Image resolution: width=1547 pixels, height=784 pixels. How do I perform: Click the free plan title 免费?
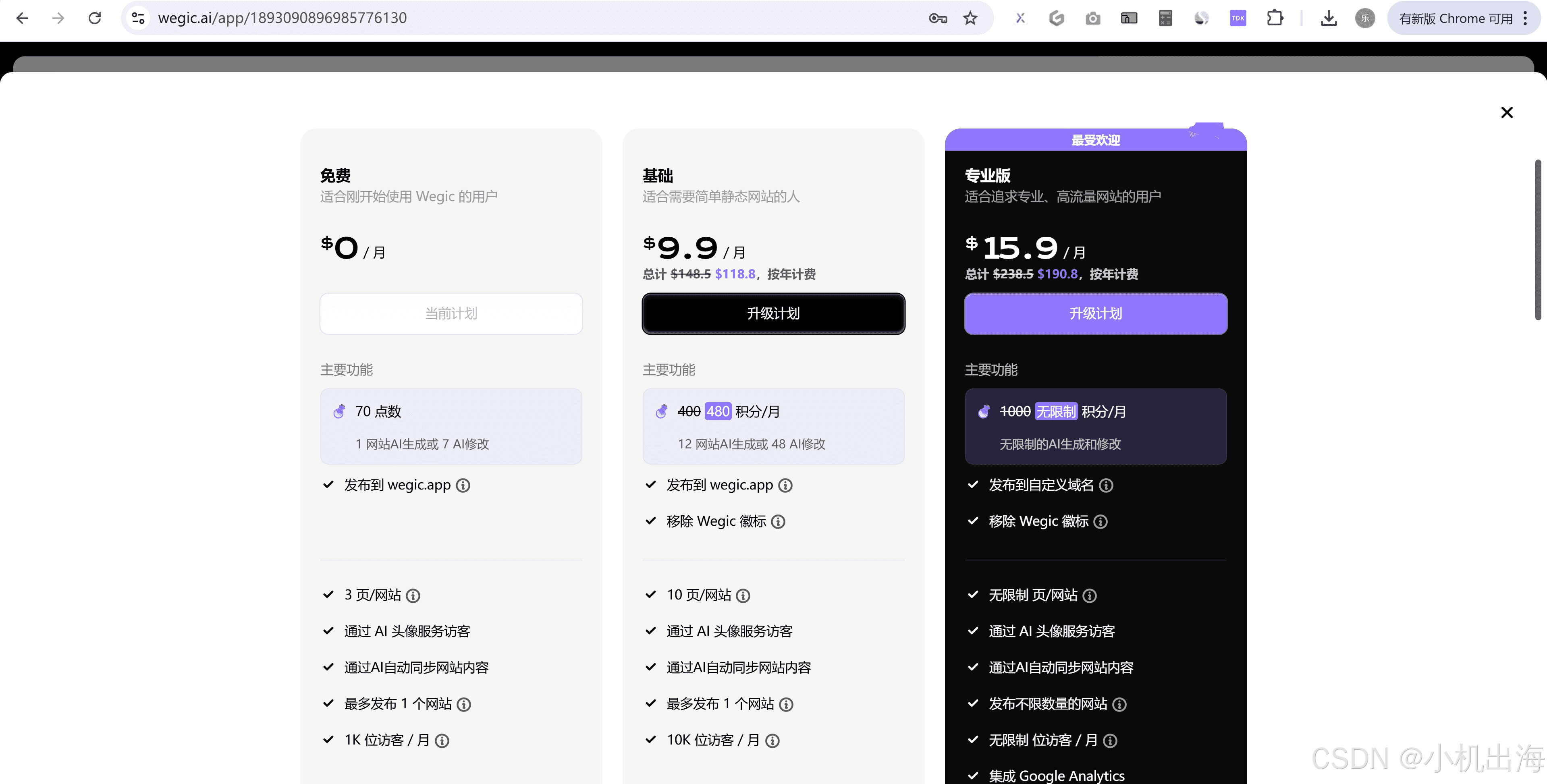(x=335, y=175)
